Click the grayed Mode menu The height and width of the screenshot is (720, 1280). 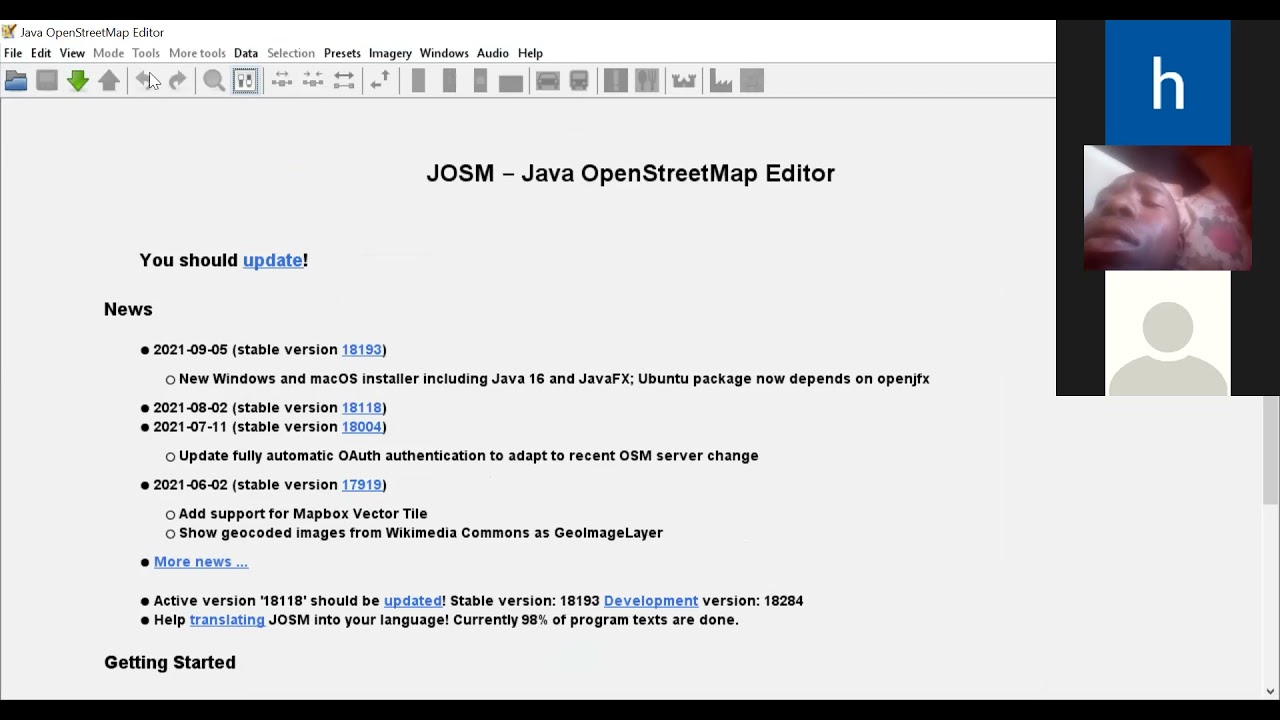pyautogui.click(x=109, y=53)
